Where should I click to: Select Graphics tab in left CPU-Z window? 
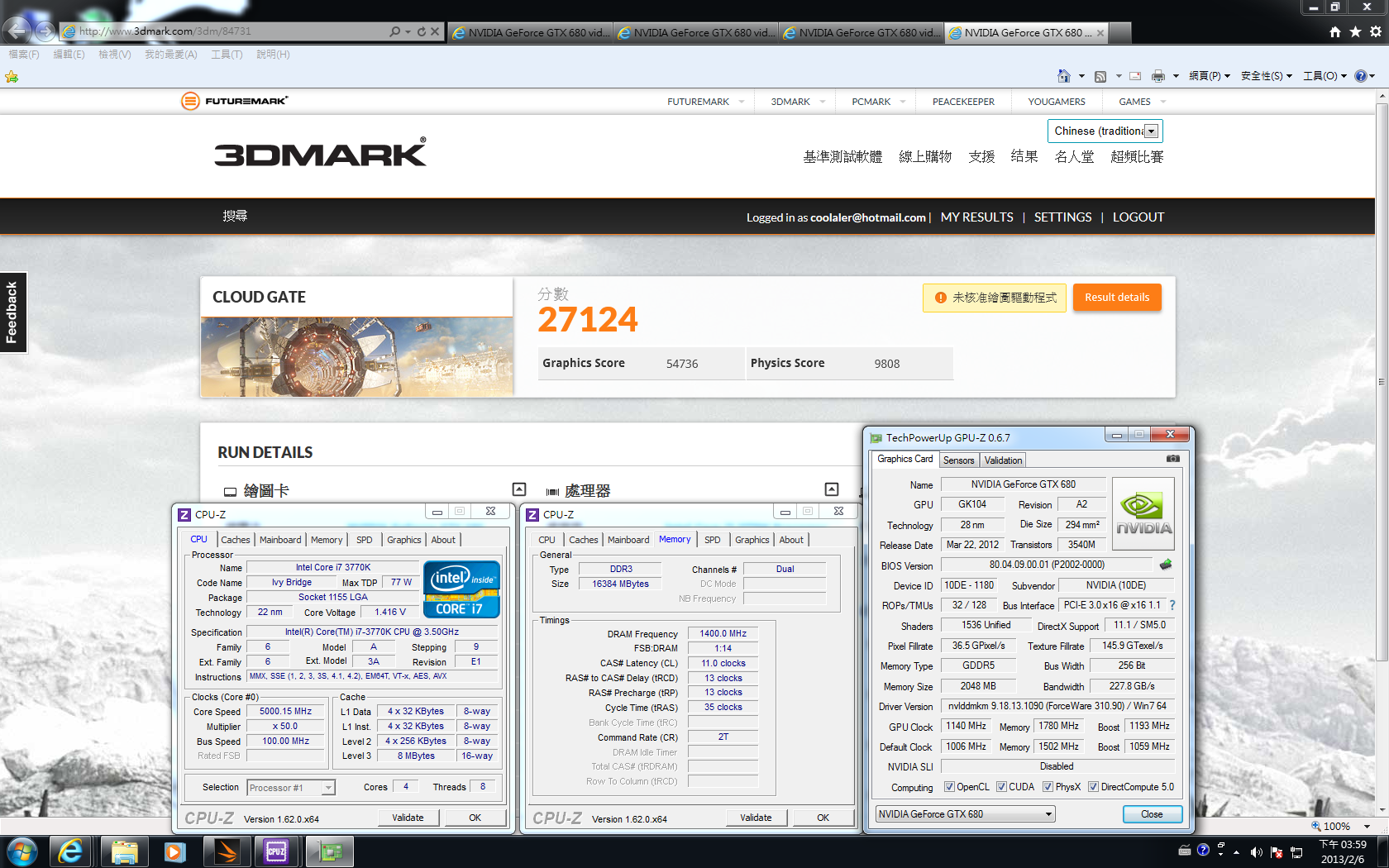coord(403,540)
